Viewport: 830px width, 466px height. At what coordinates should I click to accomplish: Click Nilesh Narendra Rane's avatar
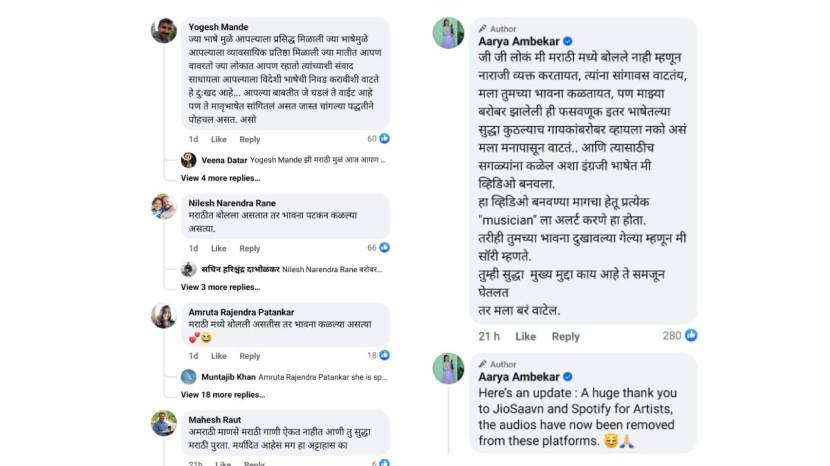(164, 206)
